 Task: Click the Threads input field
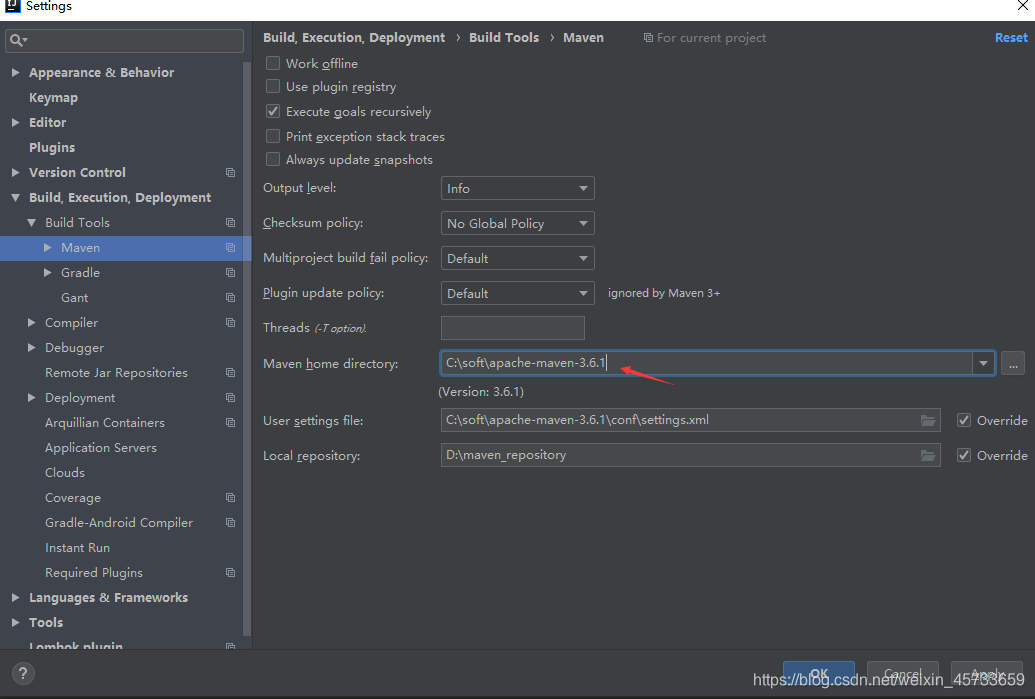point(513,328)
